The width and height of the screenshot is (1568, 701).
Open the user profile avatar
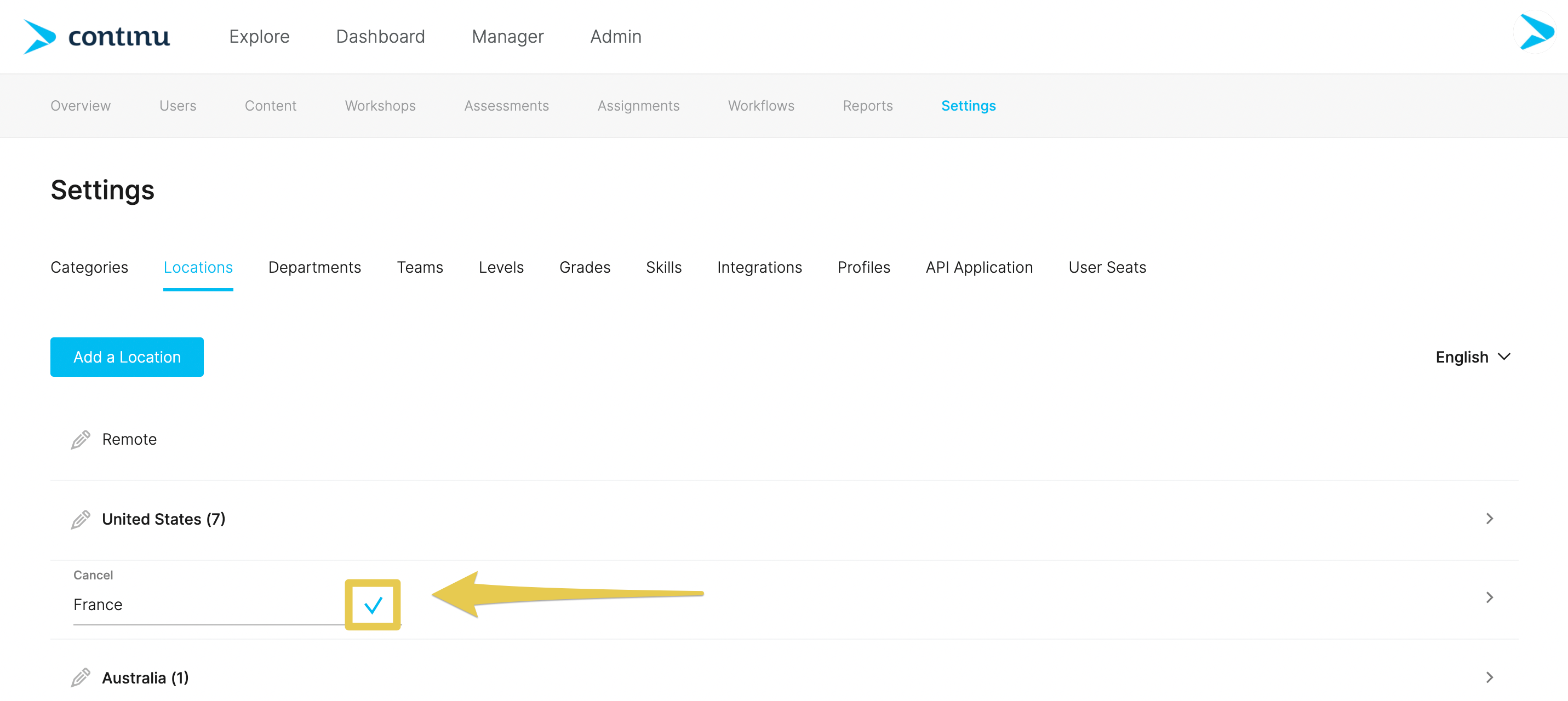(x=1535, y=32)
